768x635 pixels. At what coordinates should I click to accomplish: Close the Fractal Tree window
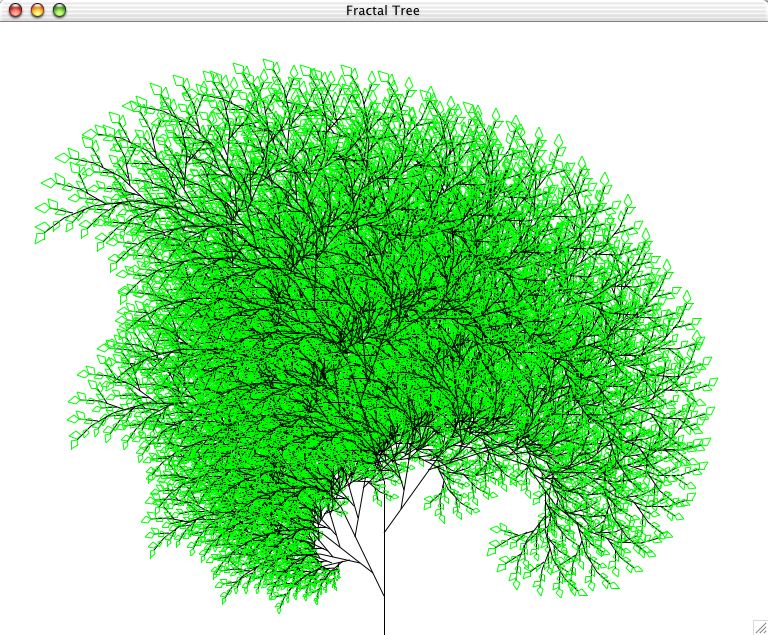[16, 10]
